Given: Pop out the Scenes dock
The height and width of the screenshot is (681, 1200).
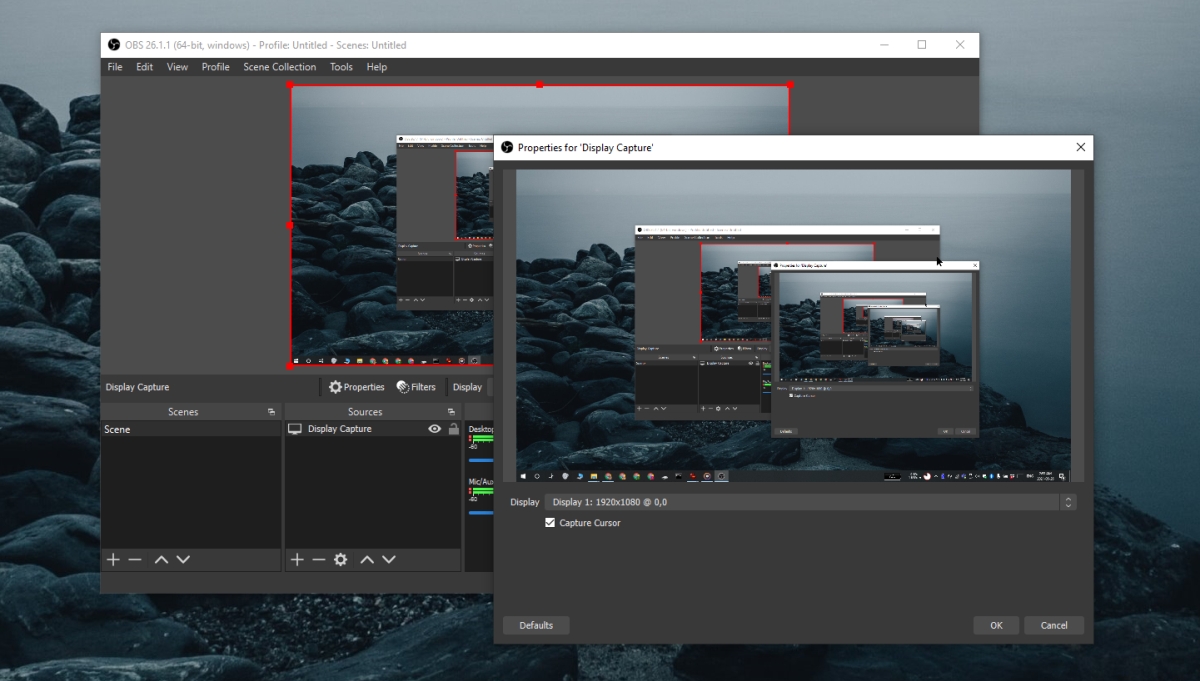Looking at the screenshot, I should point(271,412).
